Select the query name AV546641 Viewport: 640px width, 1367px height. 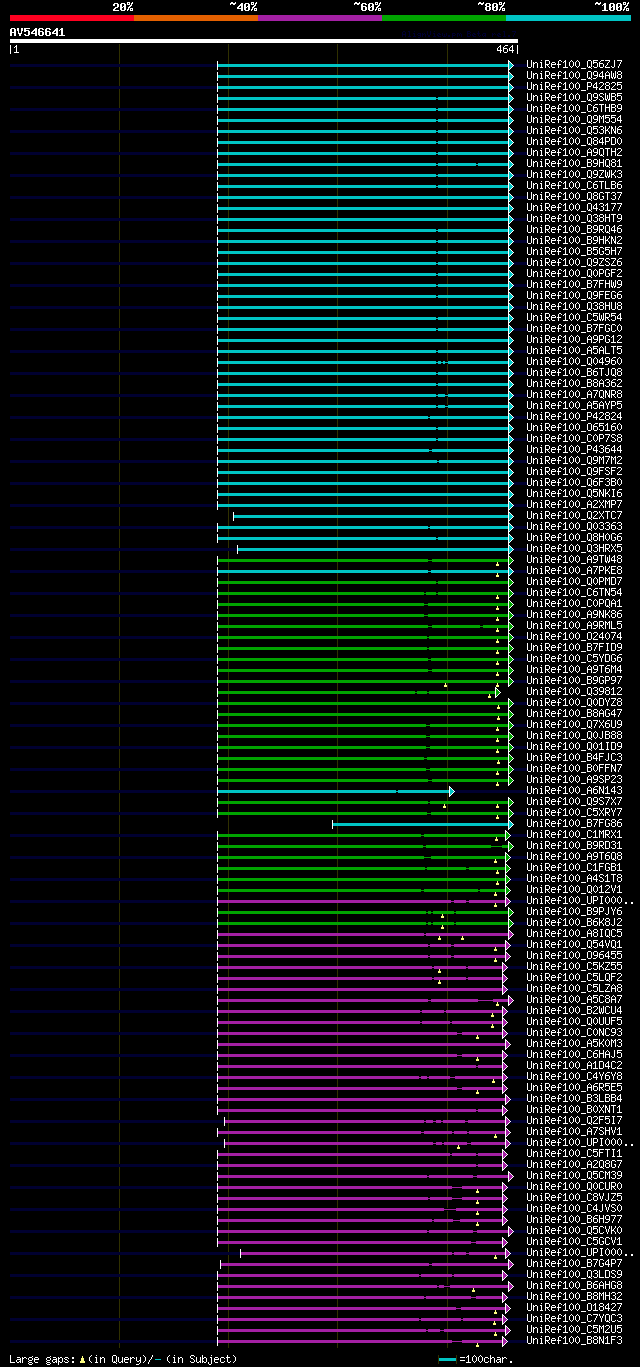(x=38, y=32)
